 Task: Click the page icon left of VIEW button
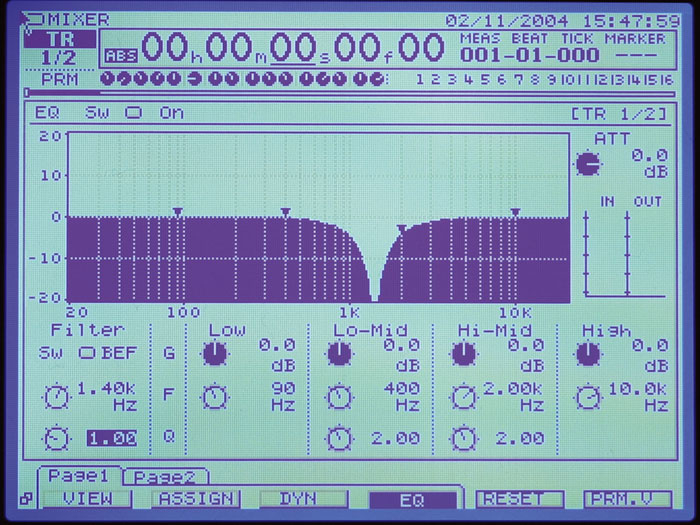(26, 499)
